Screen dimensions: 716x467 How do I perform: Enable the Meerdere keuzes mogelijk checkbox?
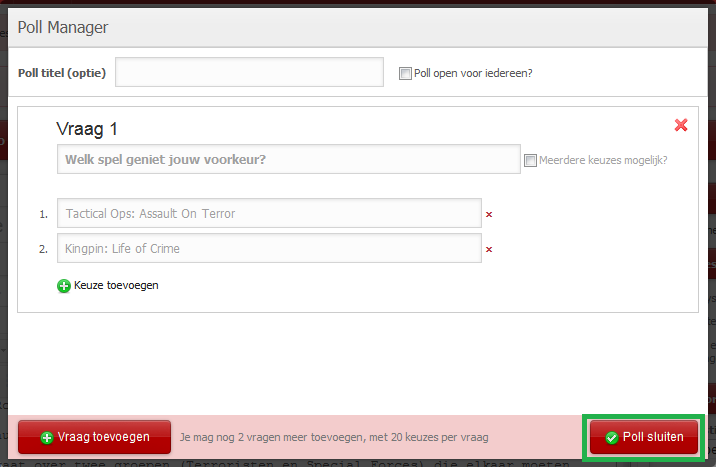click(x=531, y=160)
